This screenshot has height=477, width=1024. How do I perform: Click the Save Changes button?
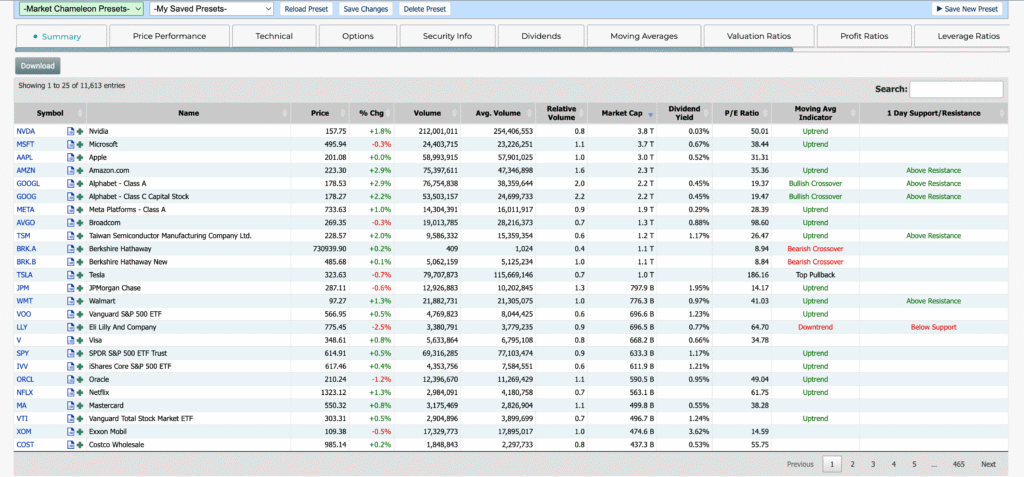tap(366, 9)
